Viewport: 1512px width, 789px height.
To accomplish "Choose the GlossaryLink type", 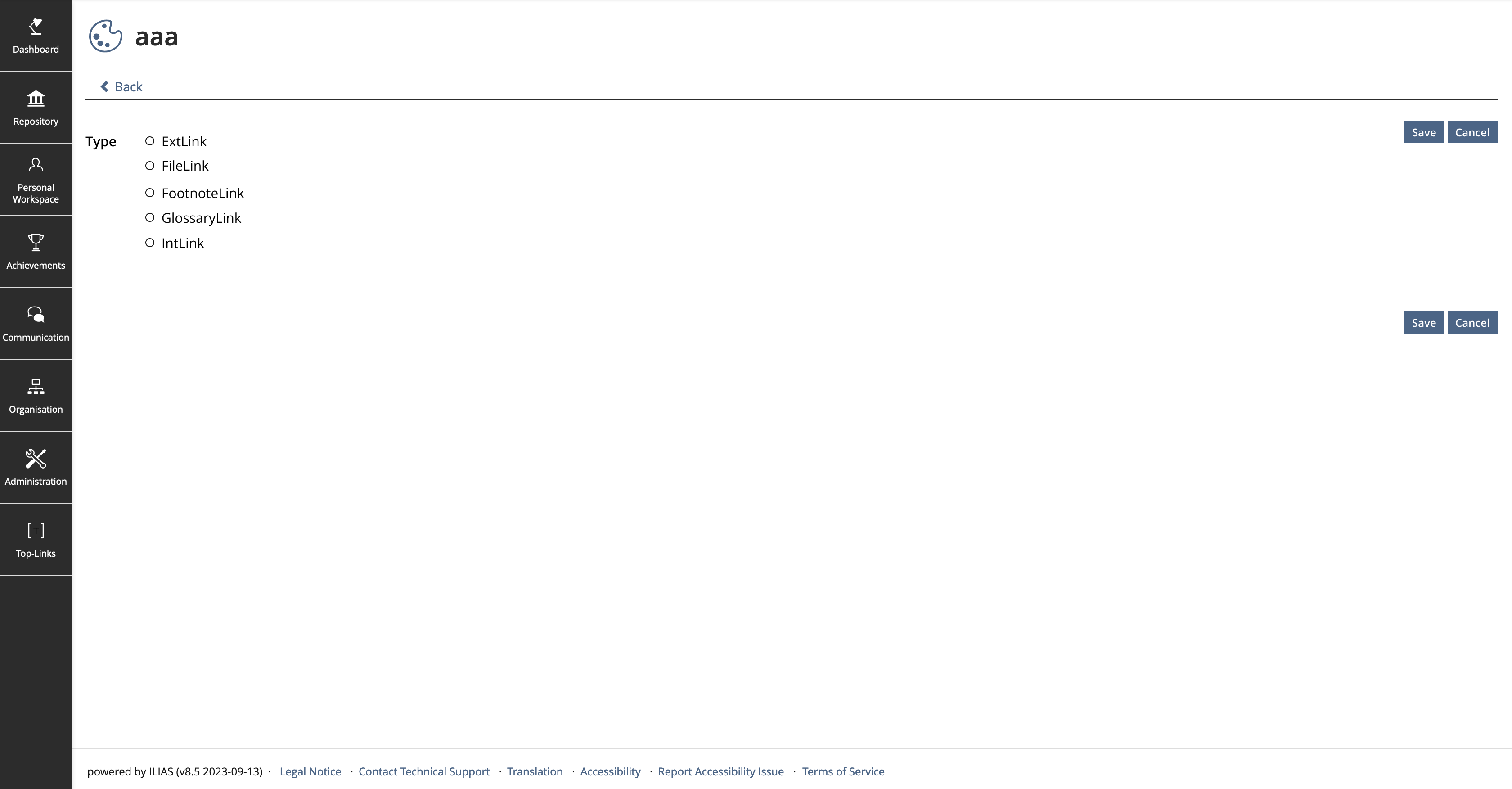I will (150, 218).
